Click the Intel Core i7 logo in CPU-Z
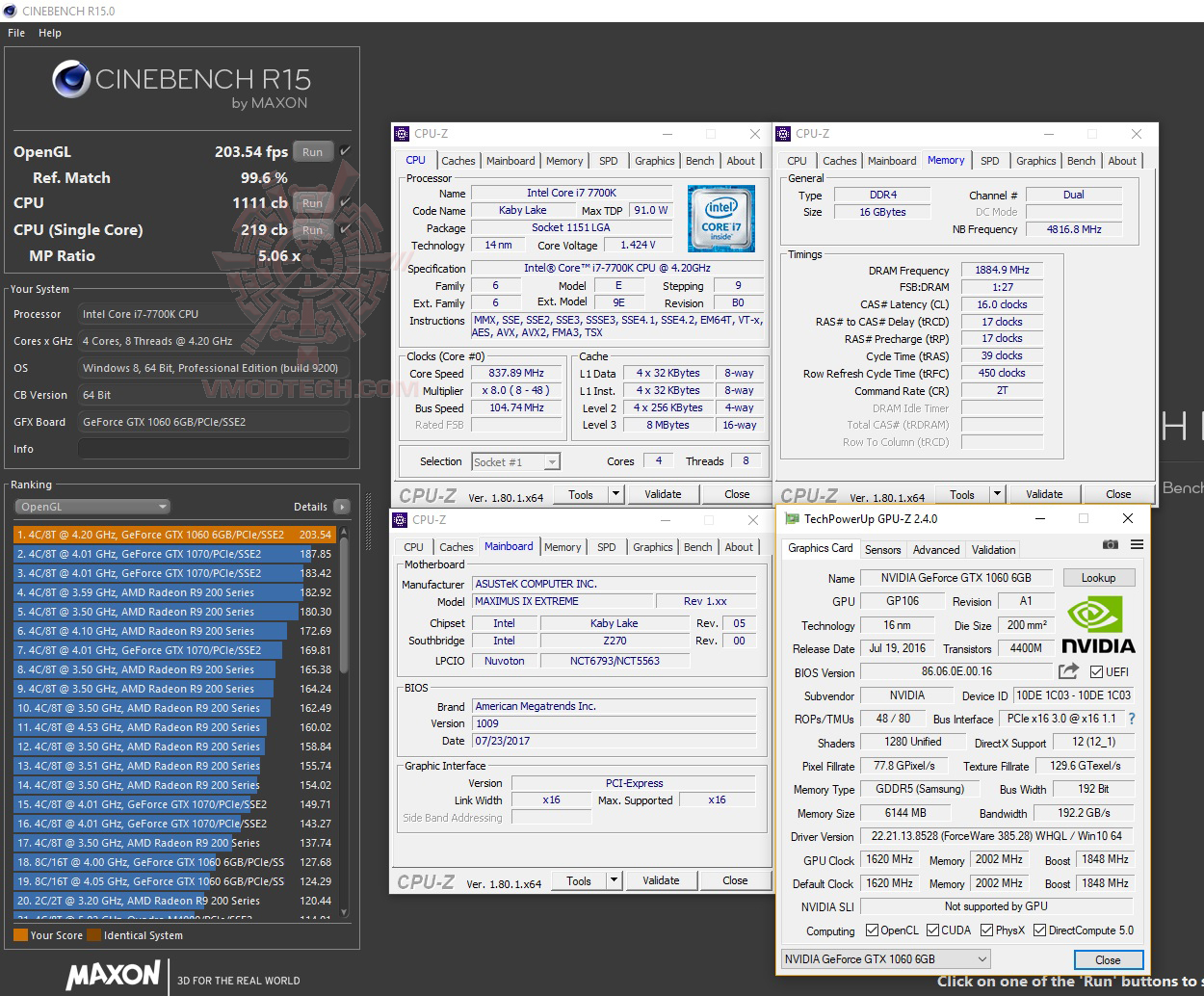This screenshot has height=996, width=1204. click(x=720, y=219)
